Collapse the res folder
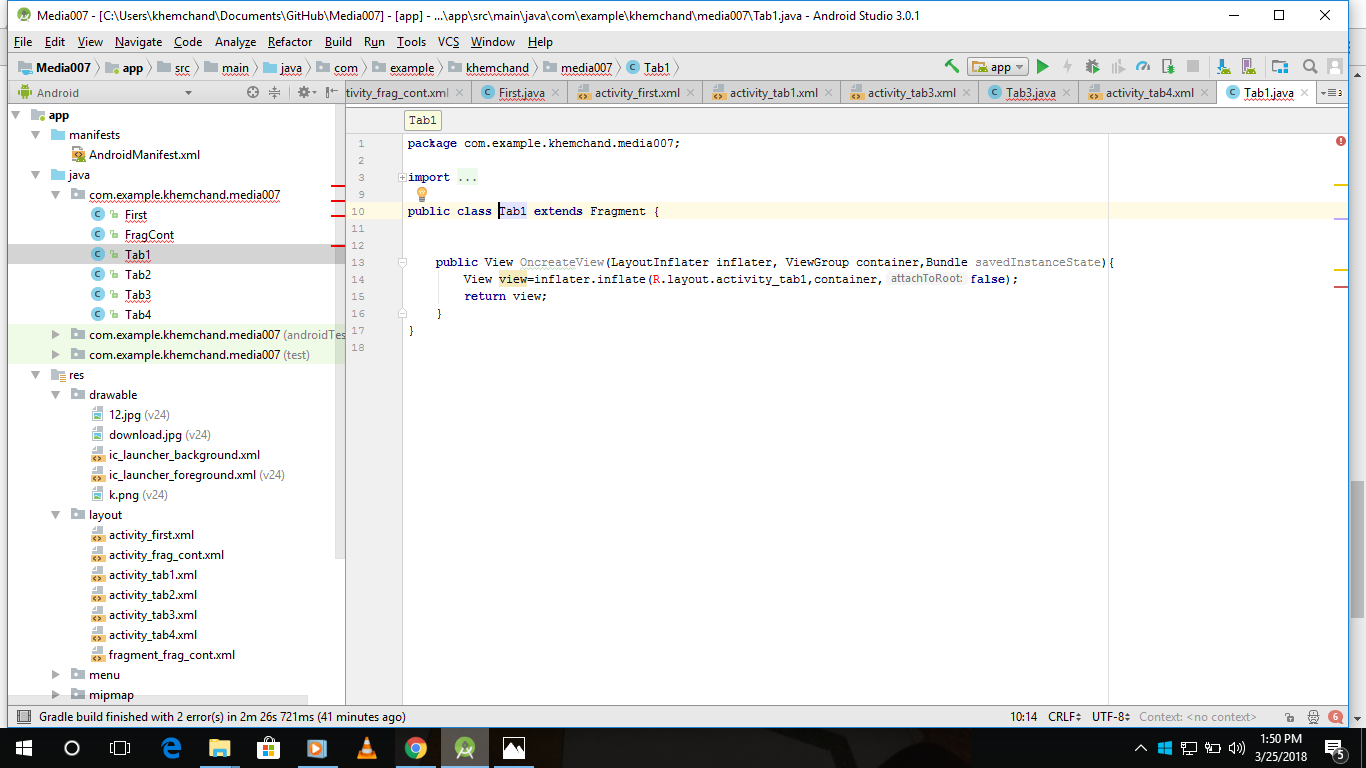Viewport: 1366px width, 768px height. pos(37,375)
